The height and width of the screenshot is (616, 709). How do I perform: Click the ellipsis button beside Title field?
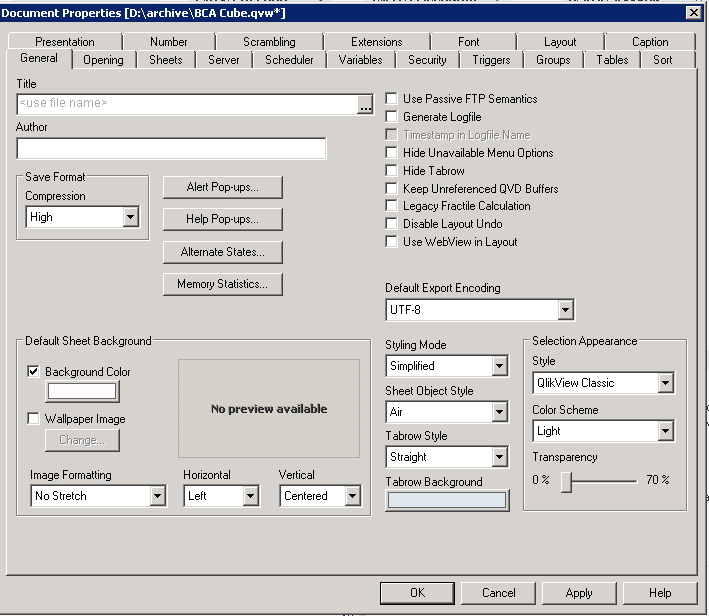tap(366, 103)
